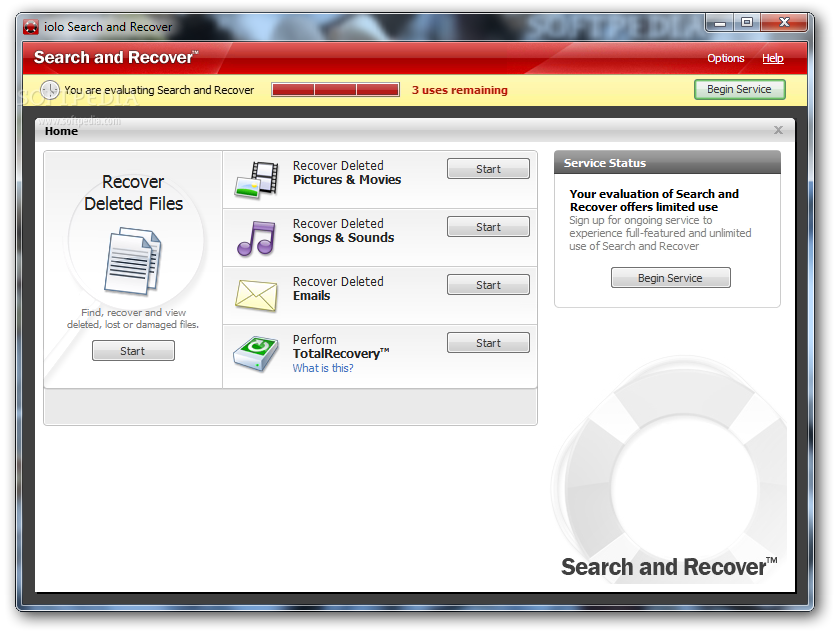Screen dimensions: 835x632
Task: Click the Home panel title
Action: click(61, 131)
